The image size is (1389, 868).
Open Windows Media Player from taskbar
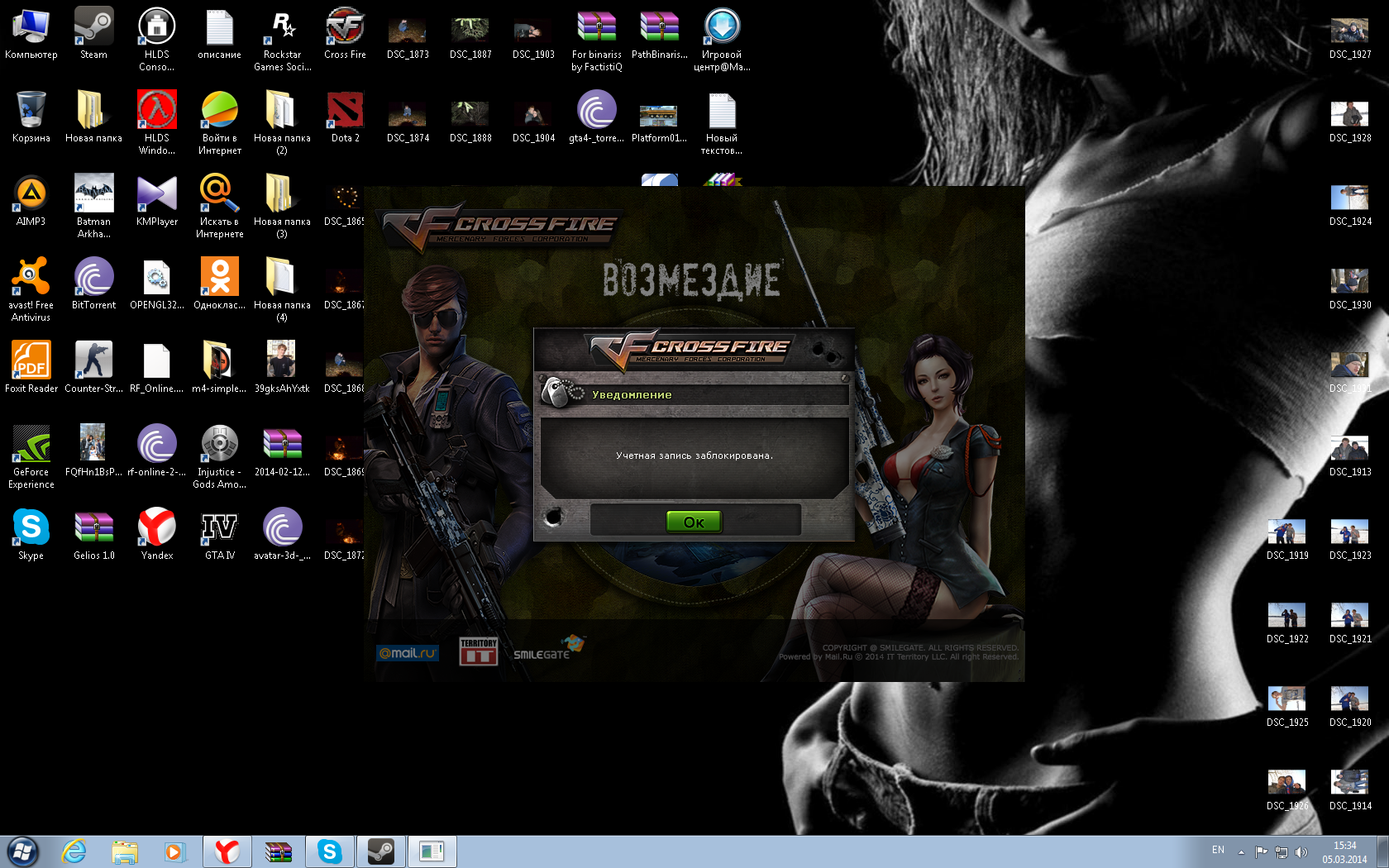tap(174, 851)
